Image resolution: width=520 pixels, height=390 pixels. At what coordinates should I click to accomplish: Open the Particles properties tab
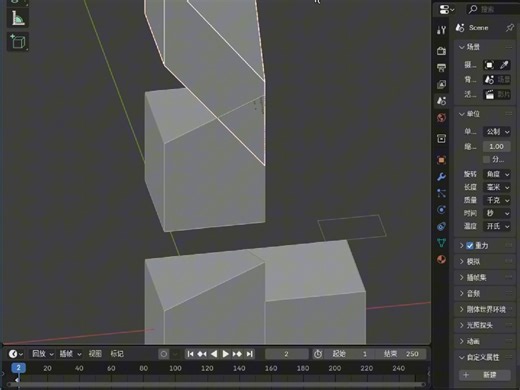coord(441,193)
